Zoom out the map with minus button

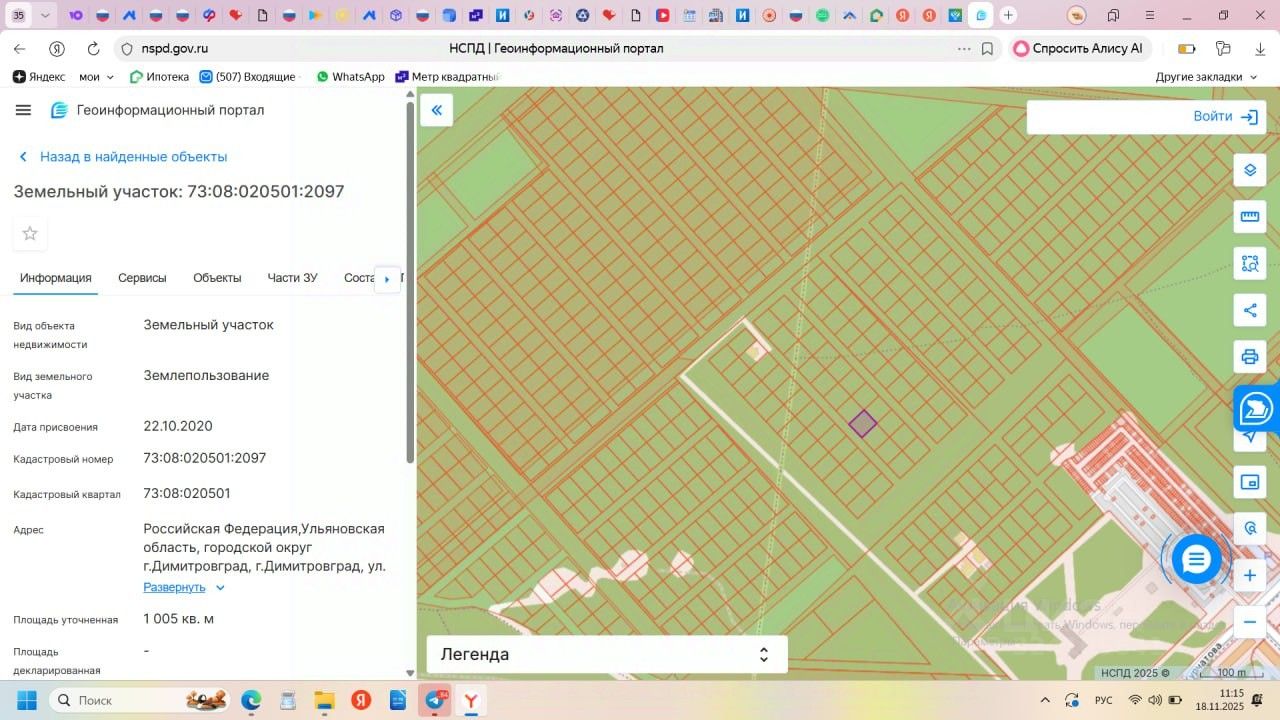[1249, 622]
